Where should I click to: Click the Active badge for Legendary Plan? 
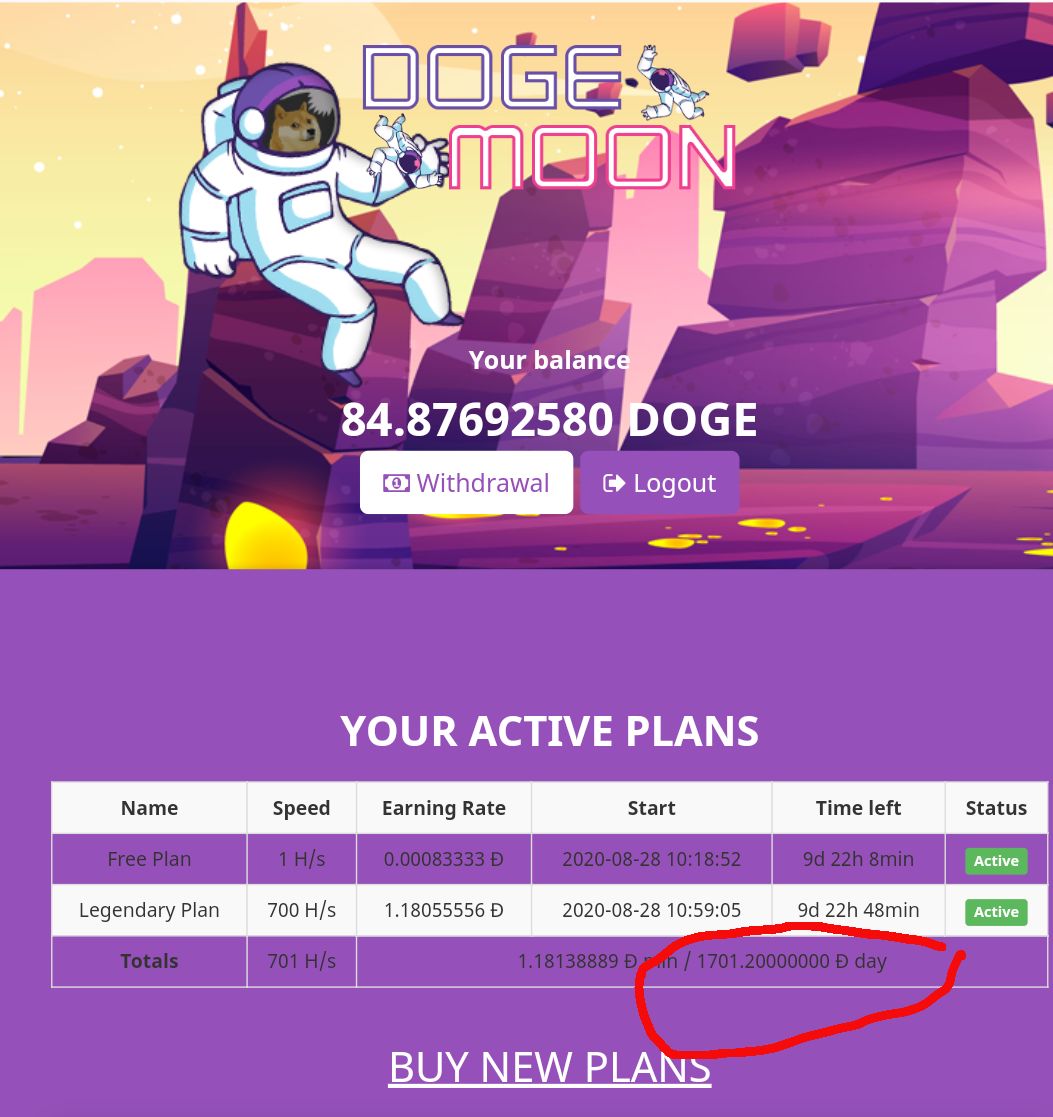995,912
